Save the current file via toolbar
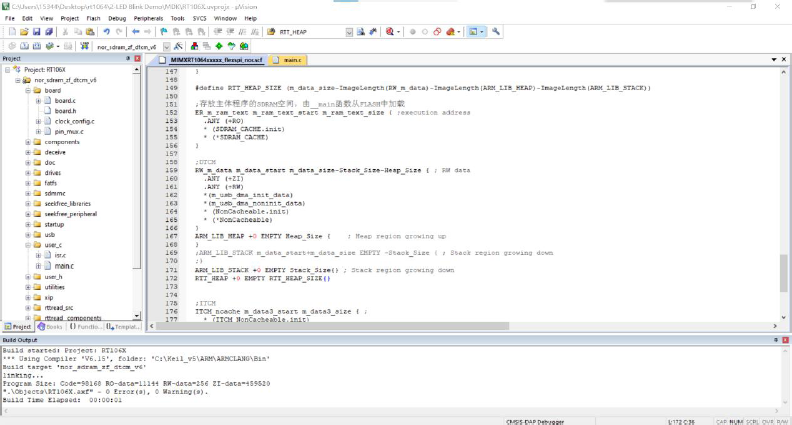The width and height of the screenshot is (792, 425). [36, 31]
